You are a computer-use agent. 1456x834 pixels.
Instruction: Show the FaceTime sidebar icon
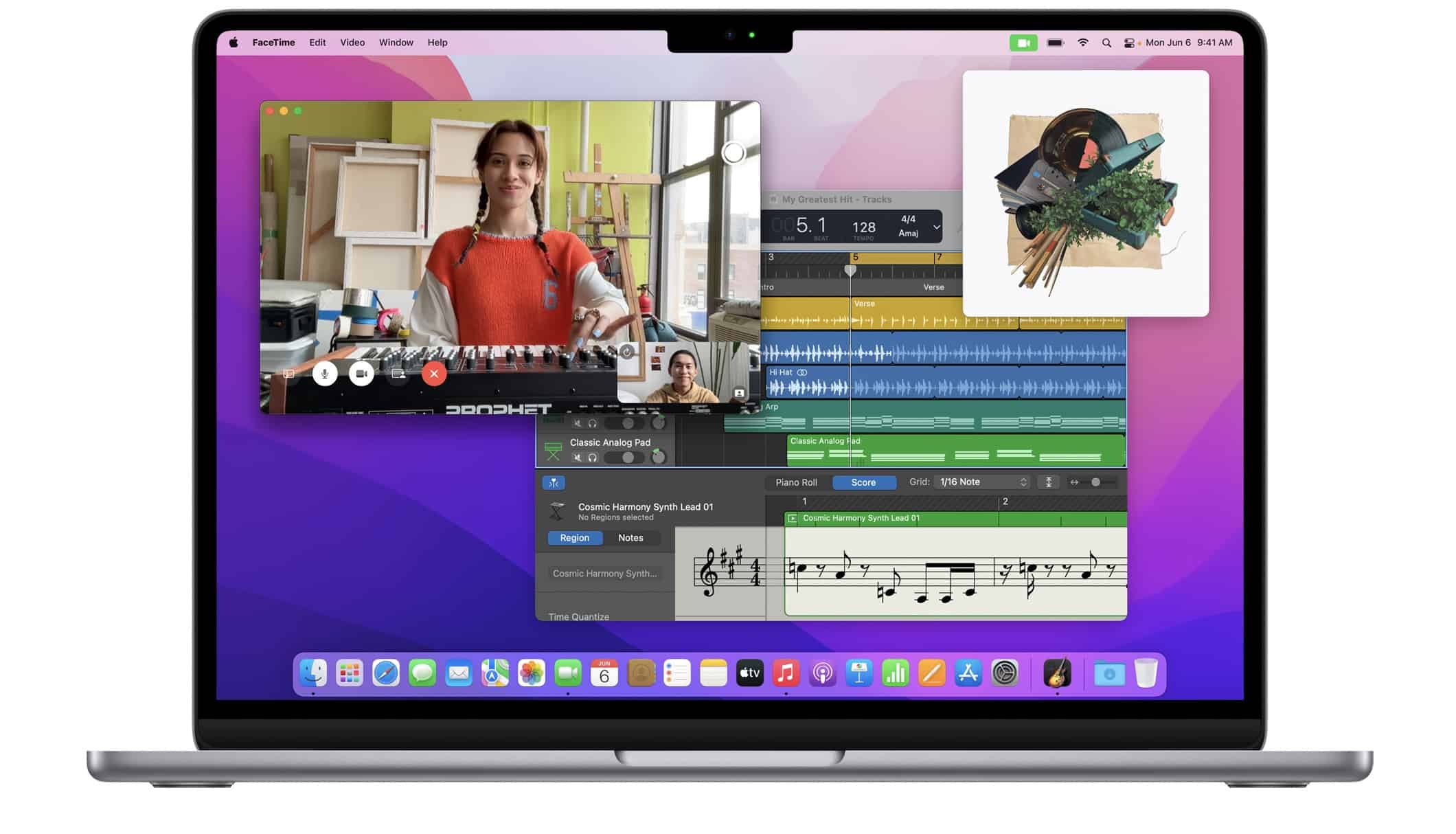pos(289,374)
